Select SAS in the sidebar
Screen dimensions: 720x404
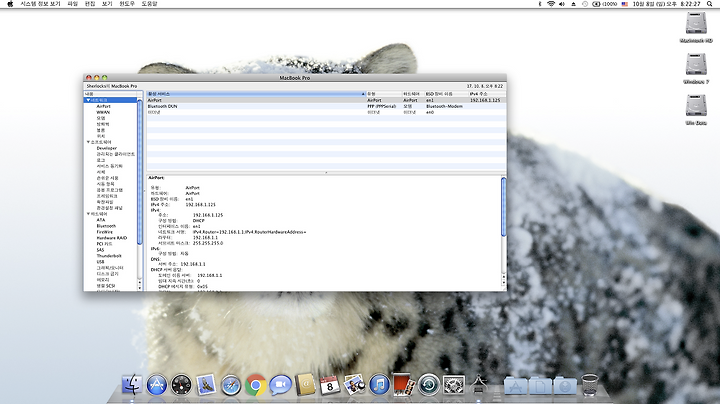[x=100, y=250]
